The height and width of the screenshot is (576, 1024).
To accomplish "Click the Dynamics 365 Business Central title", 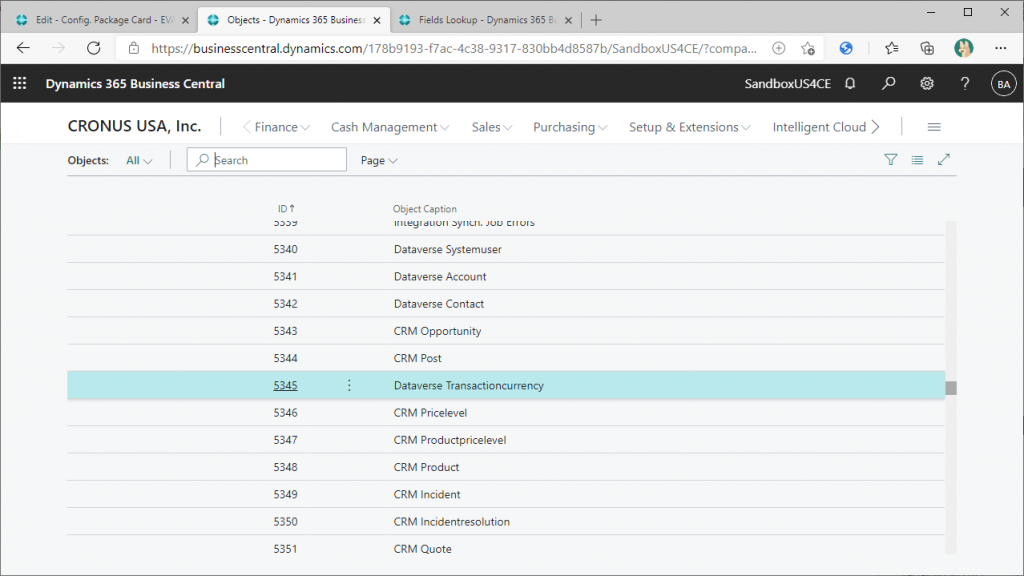I will coord(135,84).
